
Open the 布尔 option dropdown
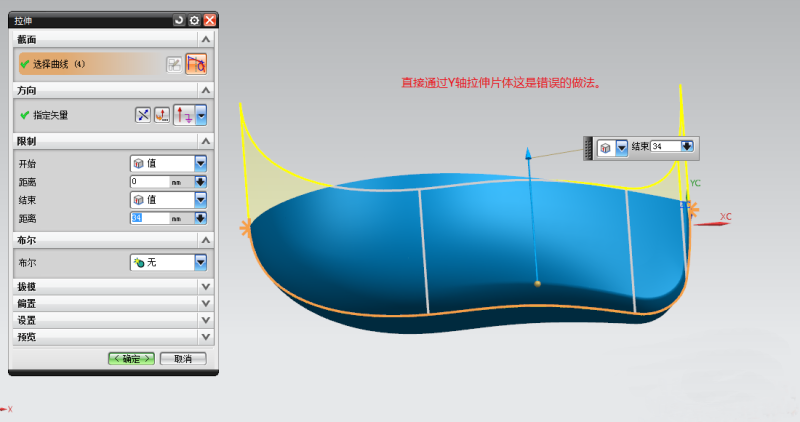point(200,262)
